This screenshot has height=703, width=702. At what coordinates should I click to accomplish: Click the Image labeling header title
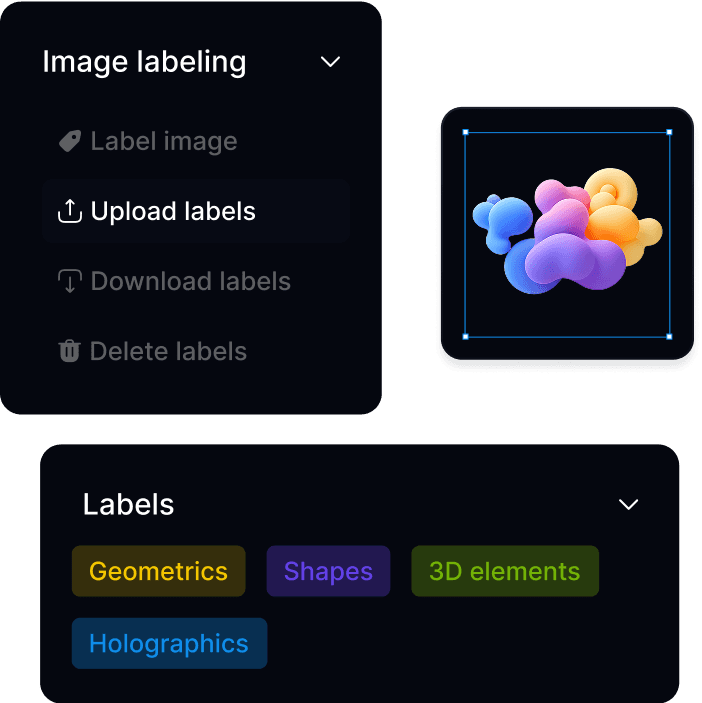coord(144,62)
